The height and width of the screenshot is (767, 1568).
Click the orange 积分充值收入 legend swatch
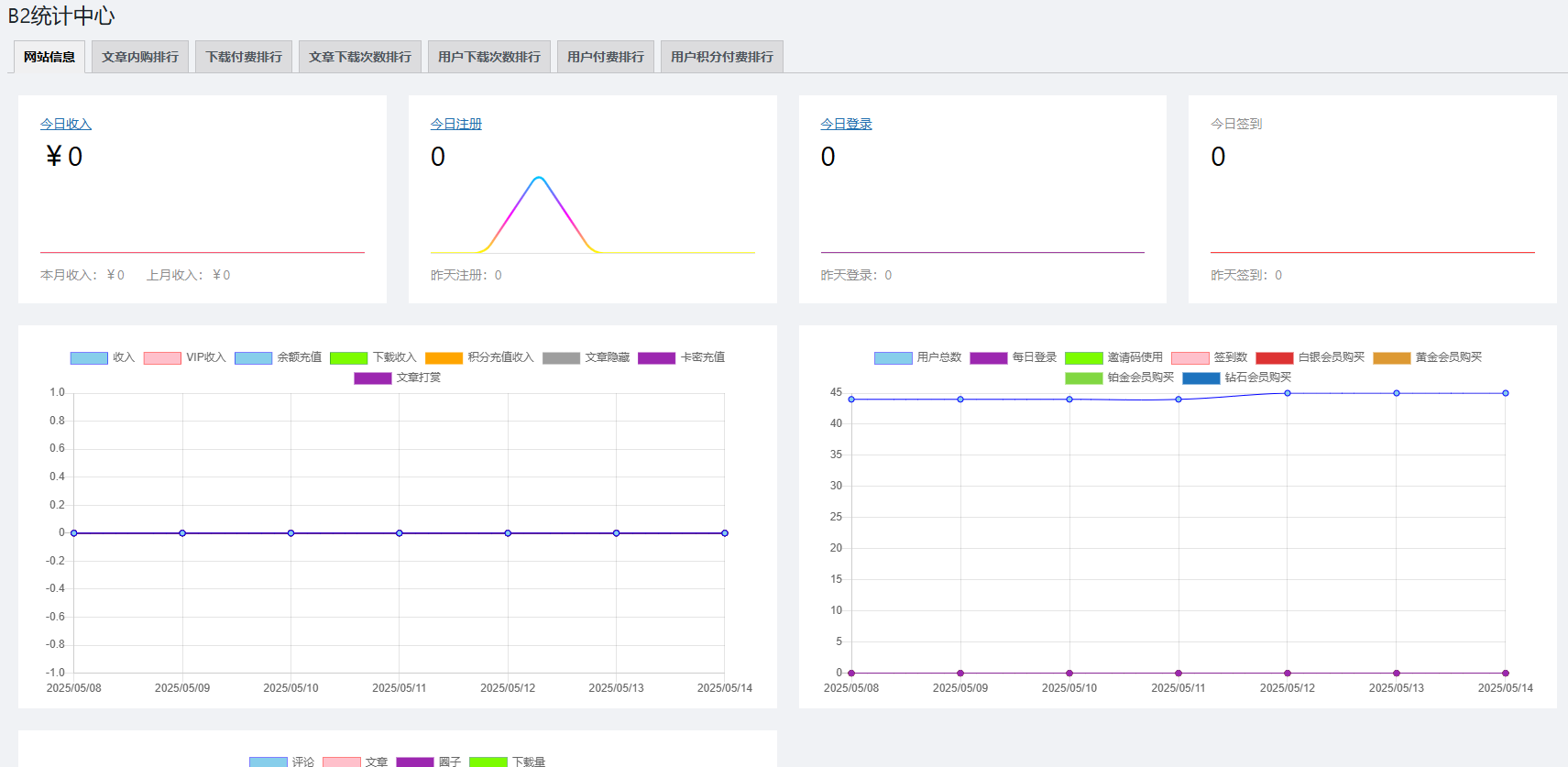click(x=444, y=358)
